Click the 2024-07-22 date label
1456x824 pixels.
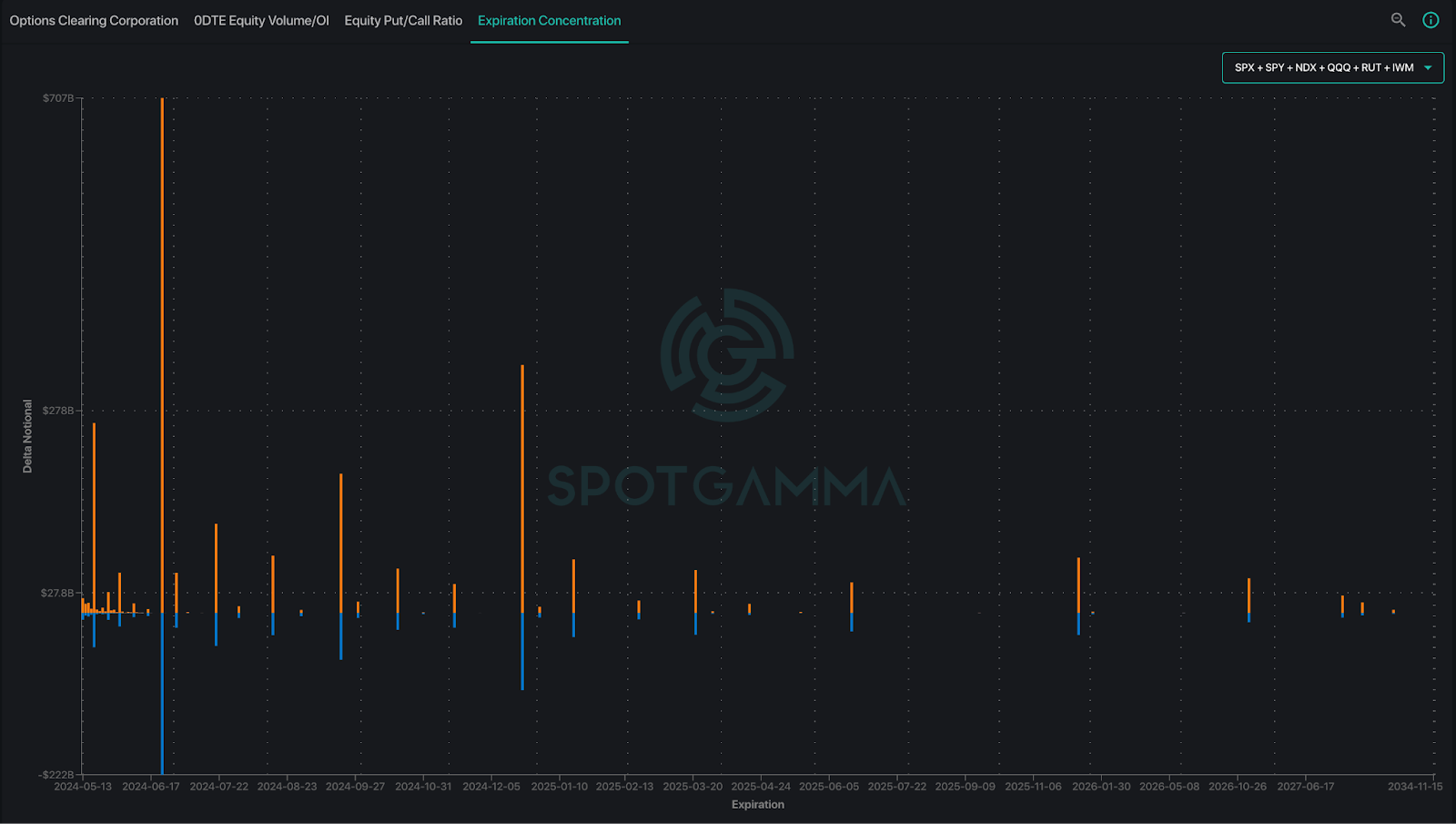coord(219,787)
